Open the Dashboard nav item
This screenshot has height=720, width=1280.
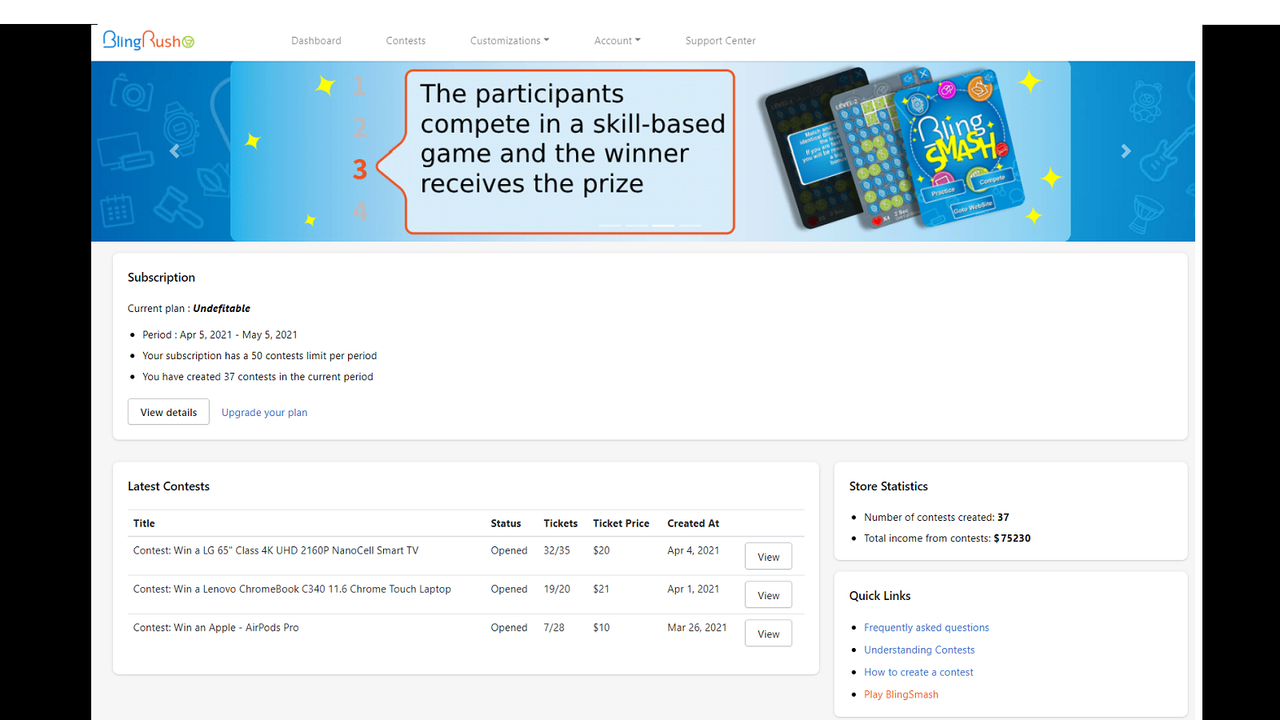[x=316, y=41]
